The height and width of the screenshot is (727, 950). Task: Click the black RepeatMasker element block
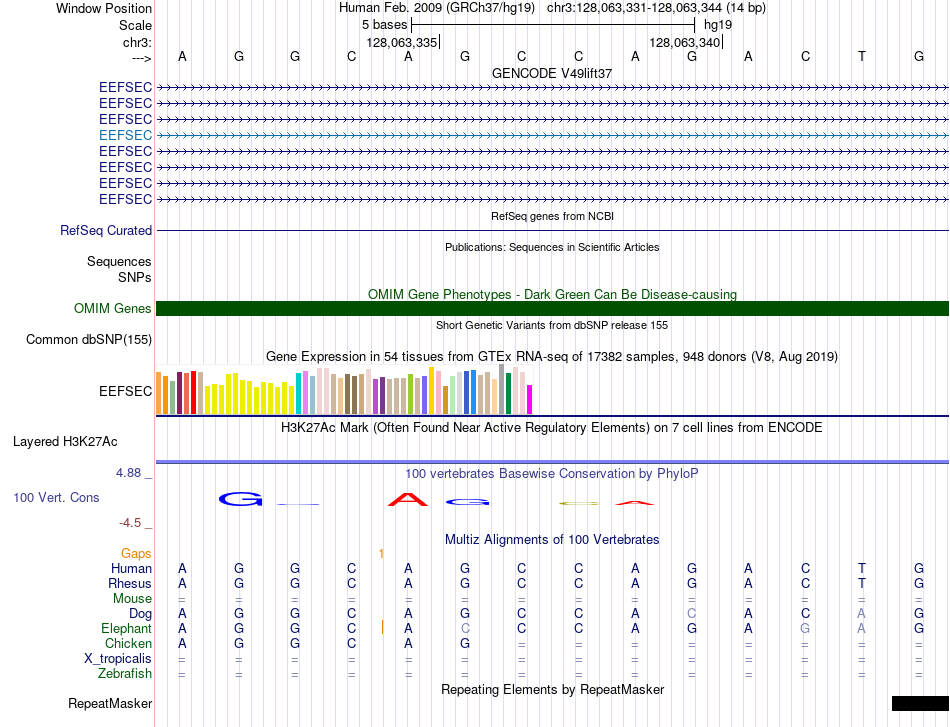point(920,703)
